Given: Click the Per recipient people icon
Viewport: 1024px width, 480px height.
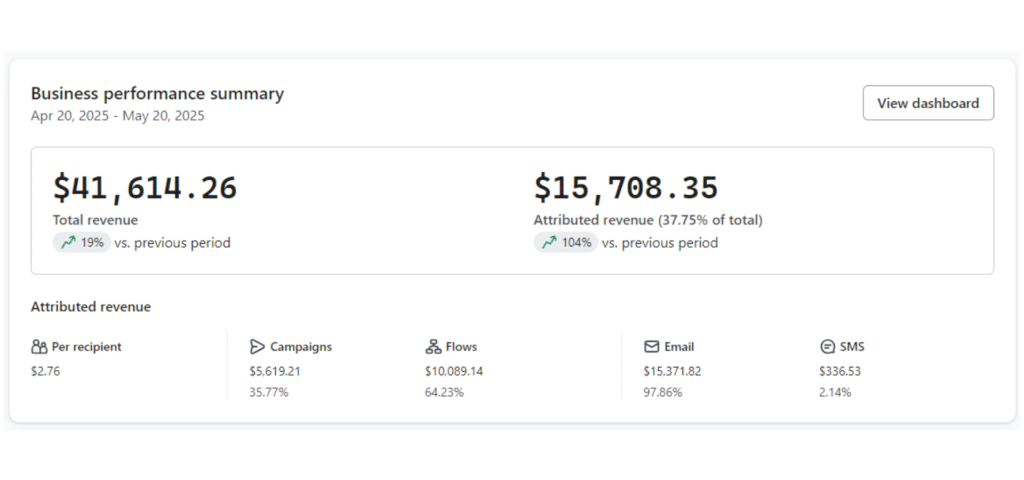Looking at the screenshot, I should coord(39,347).
